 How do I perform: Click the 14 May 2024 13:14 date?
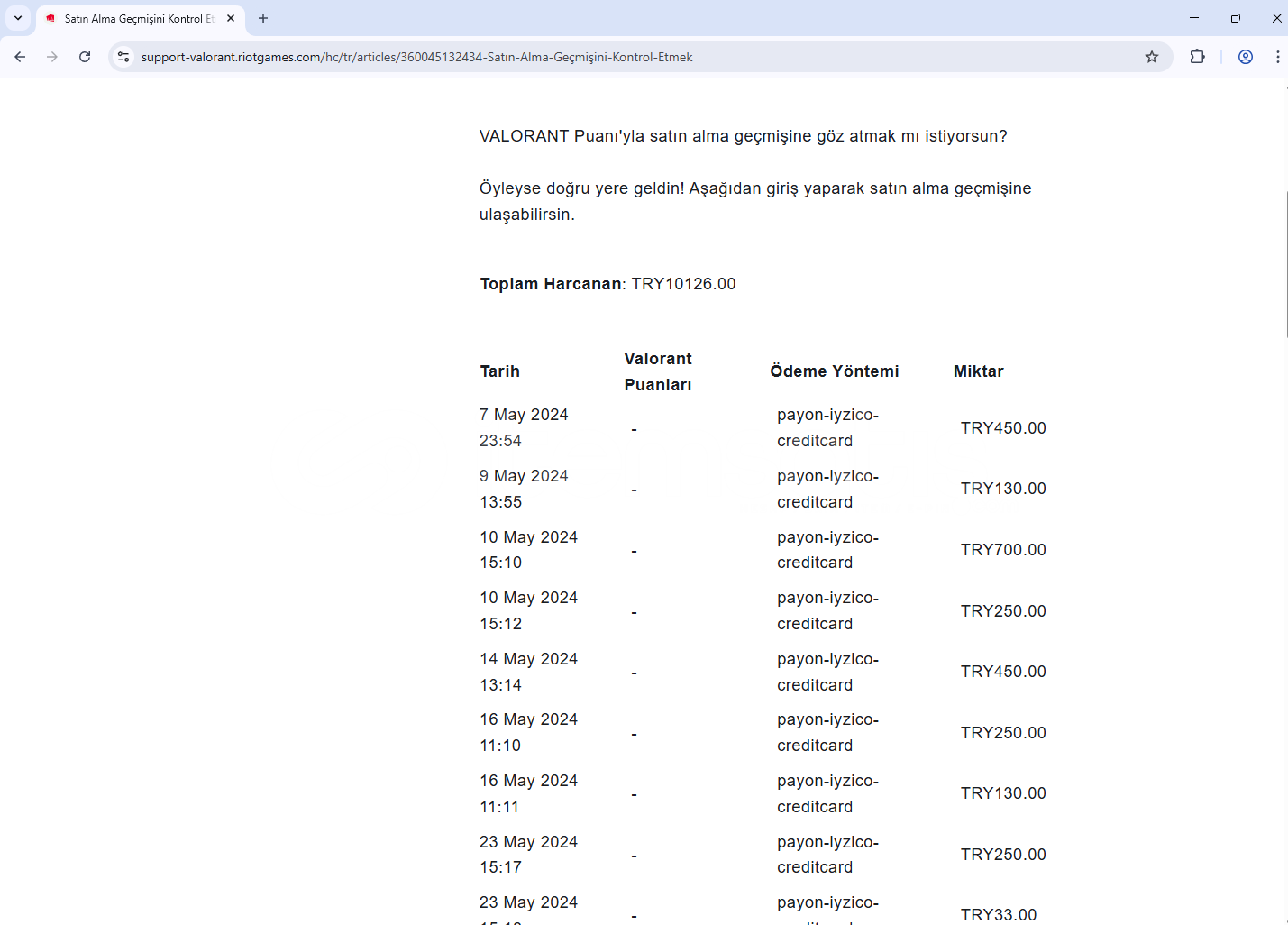(x=528, y=672)
